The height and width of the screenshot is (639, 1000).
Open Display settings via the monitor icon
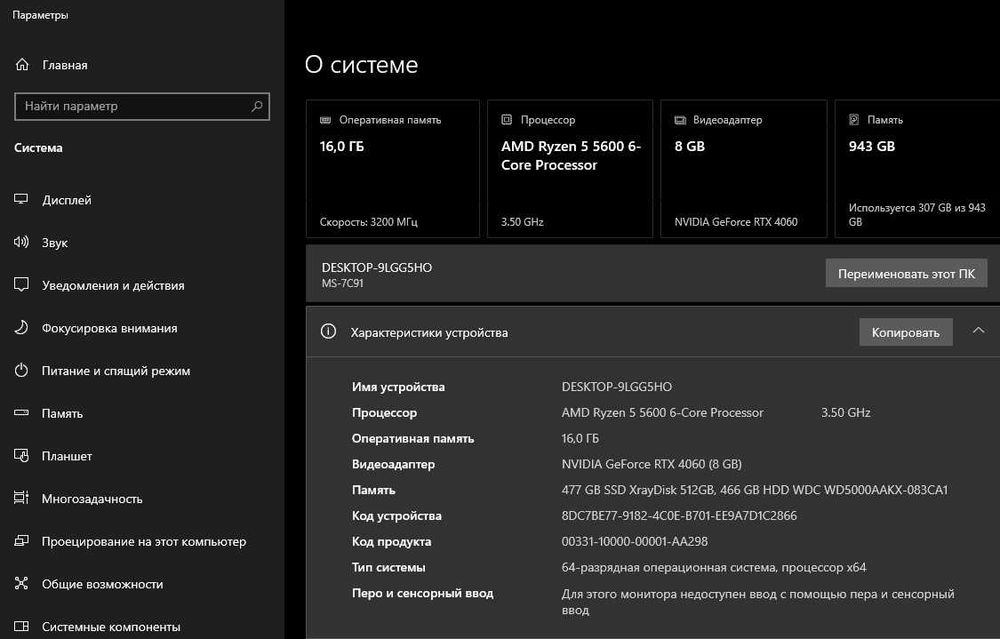click(x=21, y=200)
